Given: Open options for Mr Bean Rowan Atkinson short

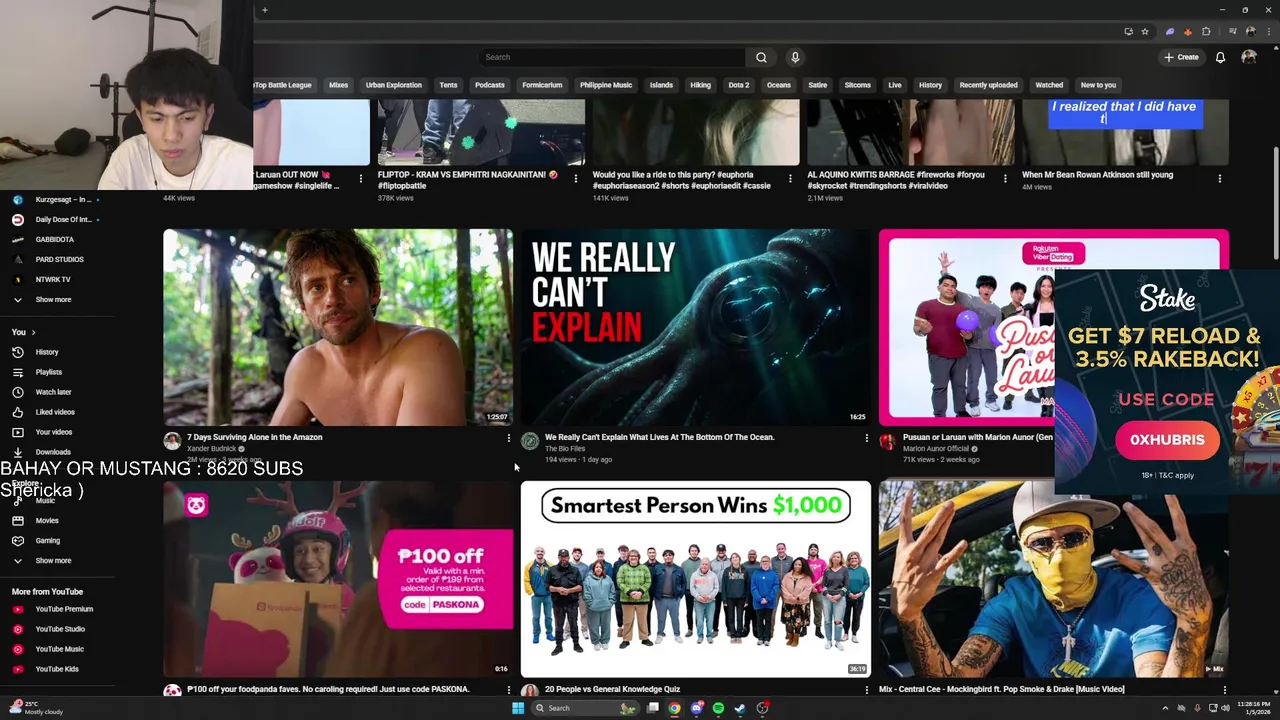Looking at the screenshot, I should point(1220,178).
